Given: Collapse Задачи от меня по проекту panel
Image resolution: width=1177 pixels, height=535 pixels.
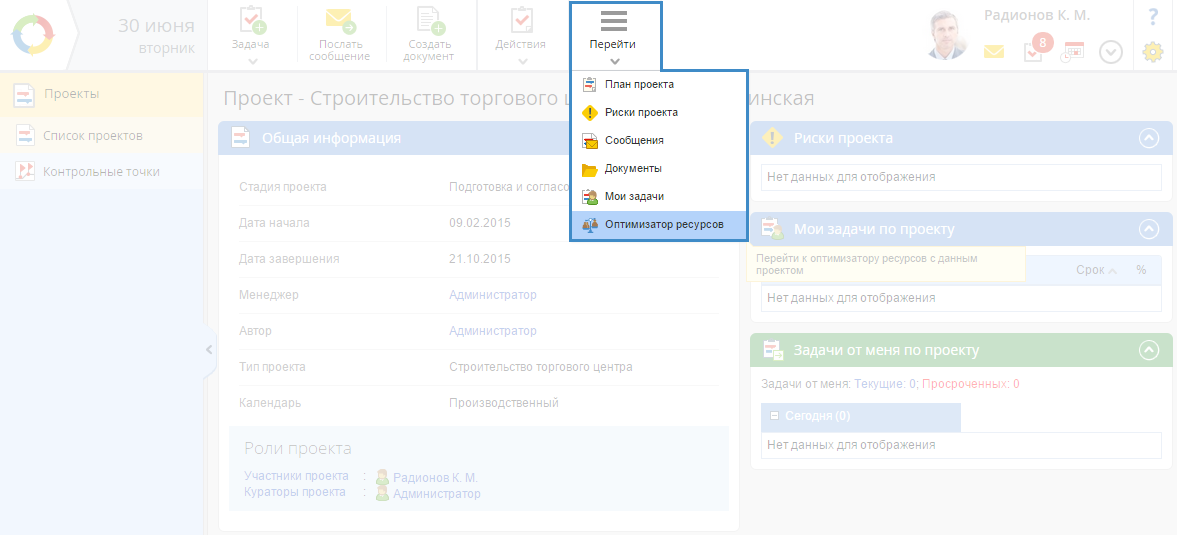Looking at the screenshot, I should coord(1148,350).
